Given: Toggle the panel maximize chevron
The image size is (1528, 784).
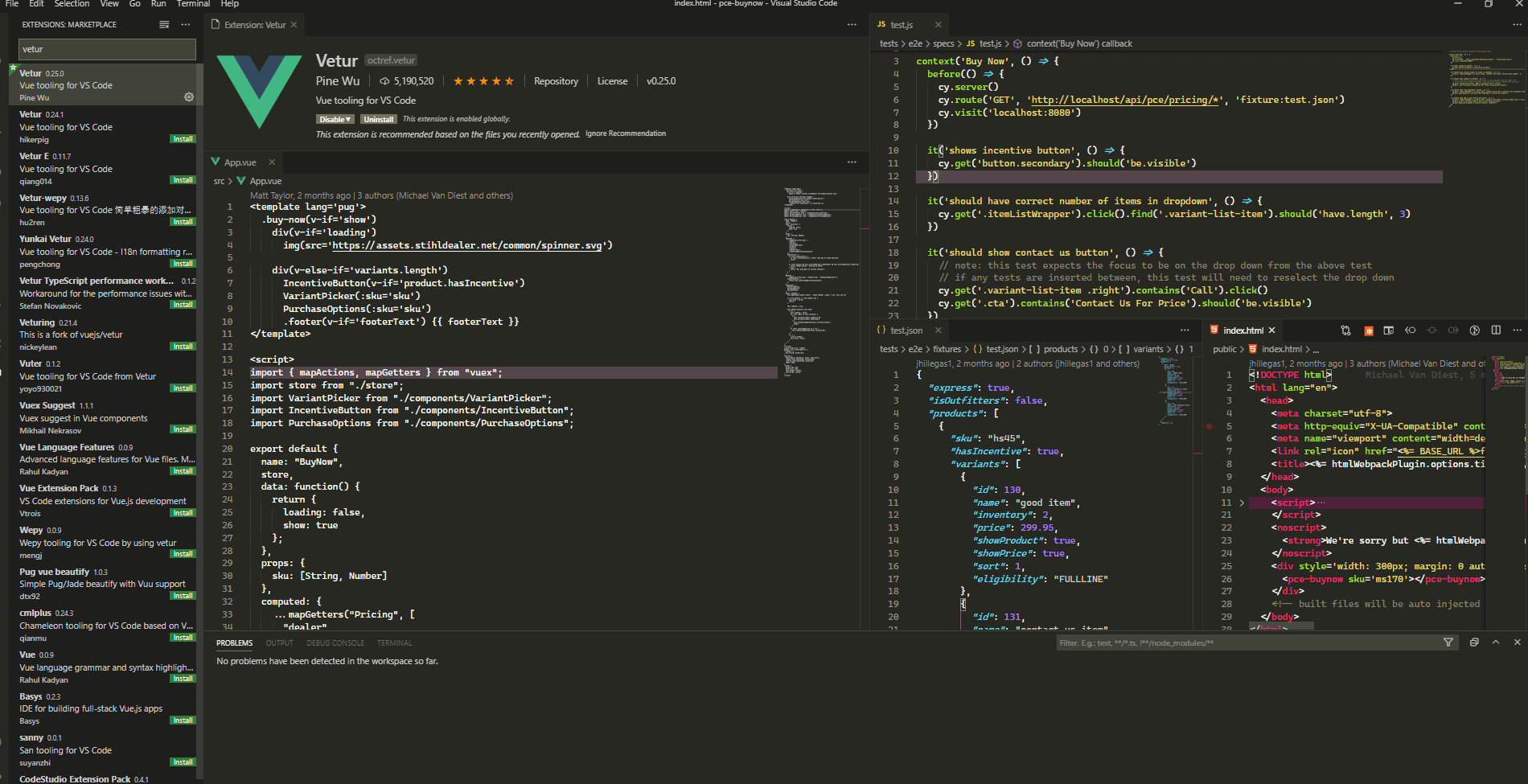Looking at the screenshot, I should coord(1496,642).
